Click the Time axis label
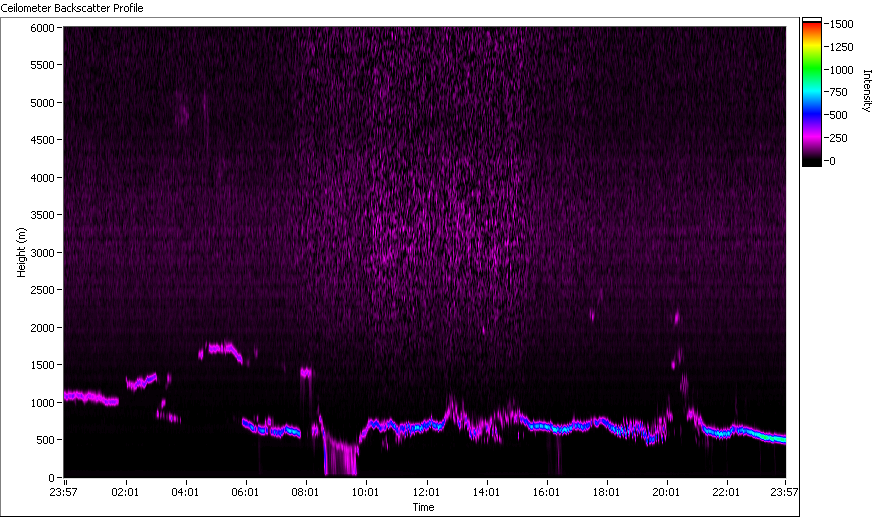Viewport: 876px width, 517px height. click(423, 507)
